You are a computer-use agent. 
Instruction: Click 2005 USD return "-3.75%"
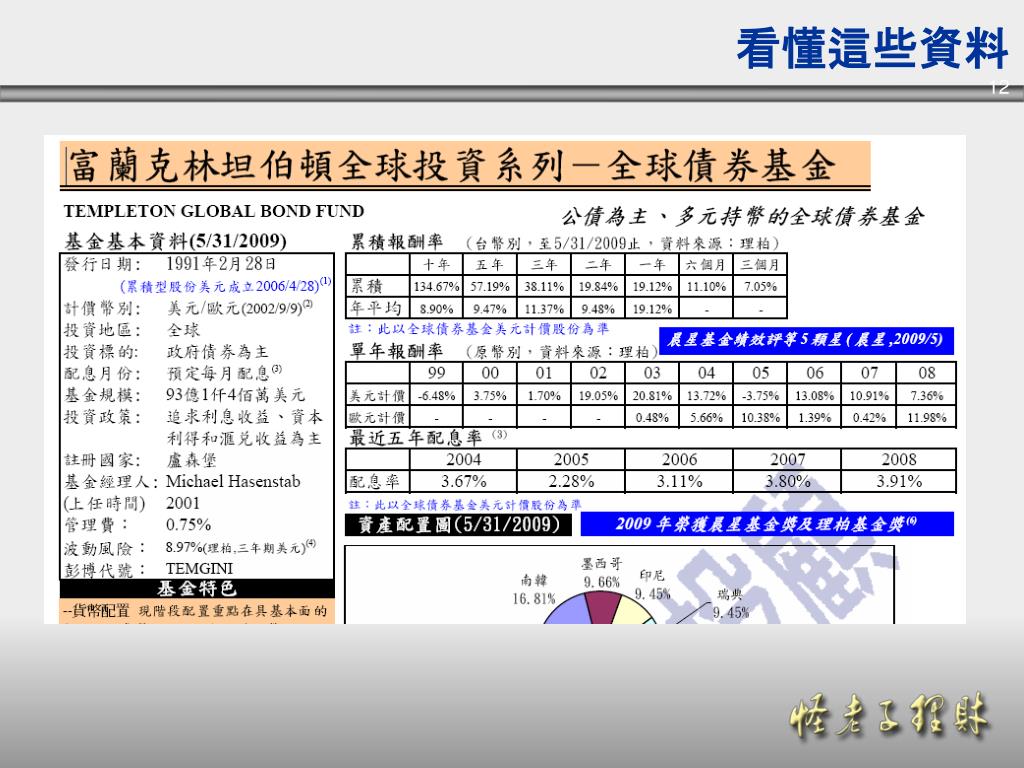click(760, 396)
